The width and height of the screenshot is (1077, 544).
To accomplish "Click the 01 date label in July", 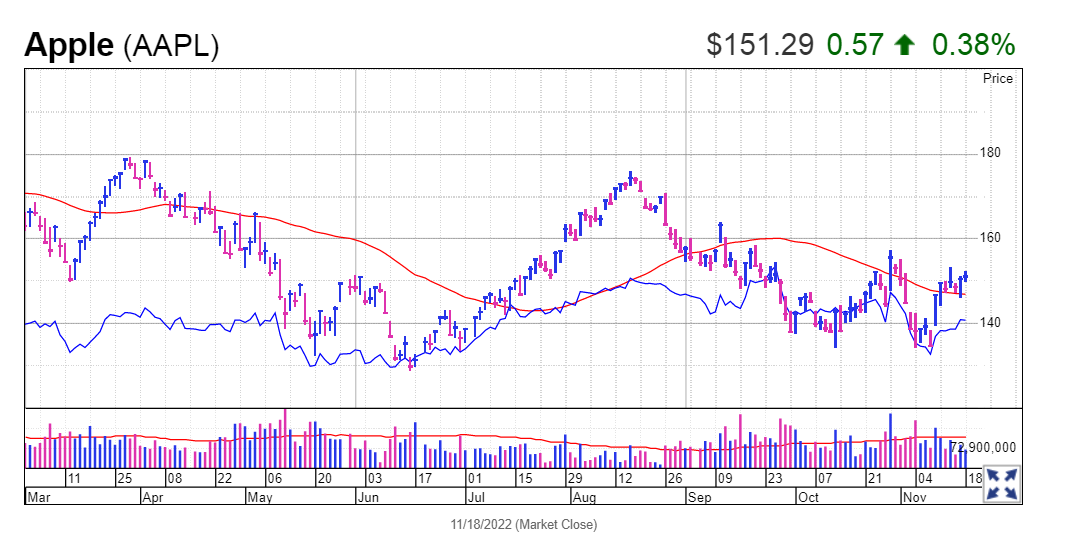I will coord(475,478).
